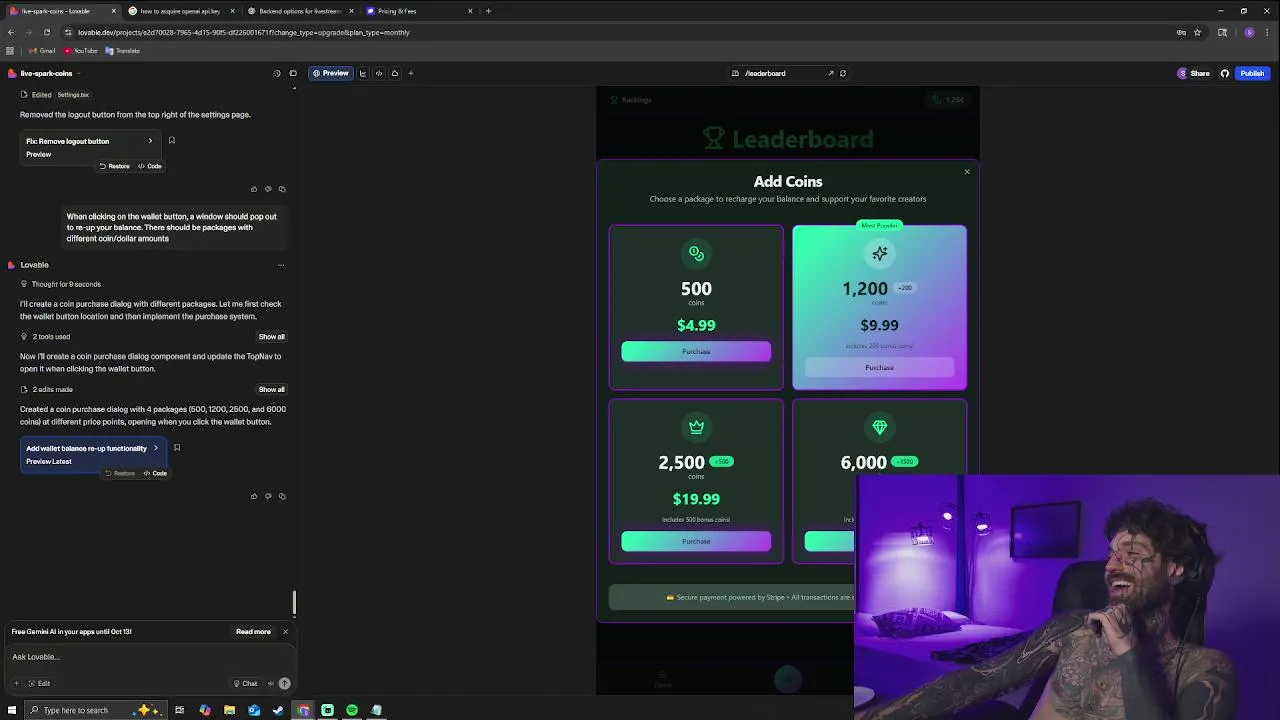Switch to the how to acquire openai api key tab

tap(180, 11)
